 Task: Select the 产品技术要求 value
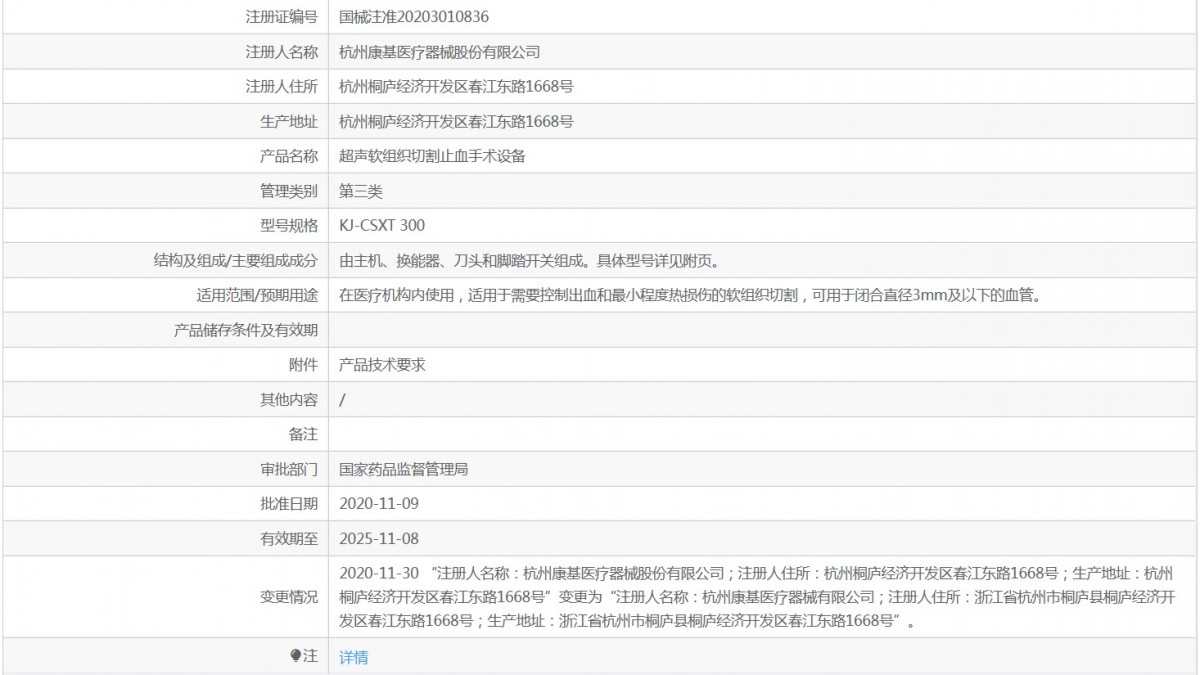point(382,365)
